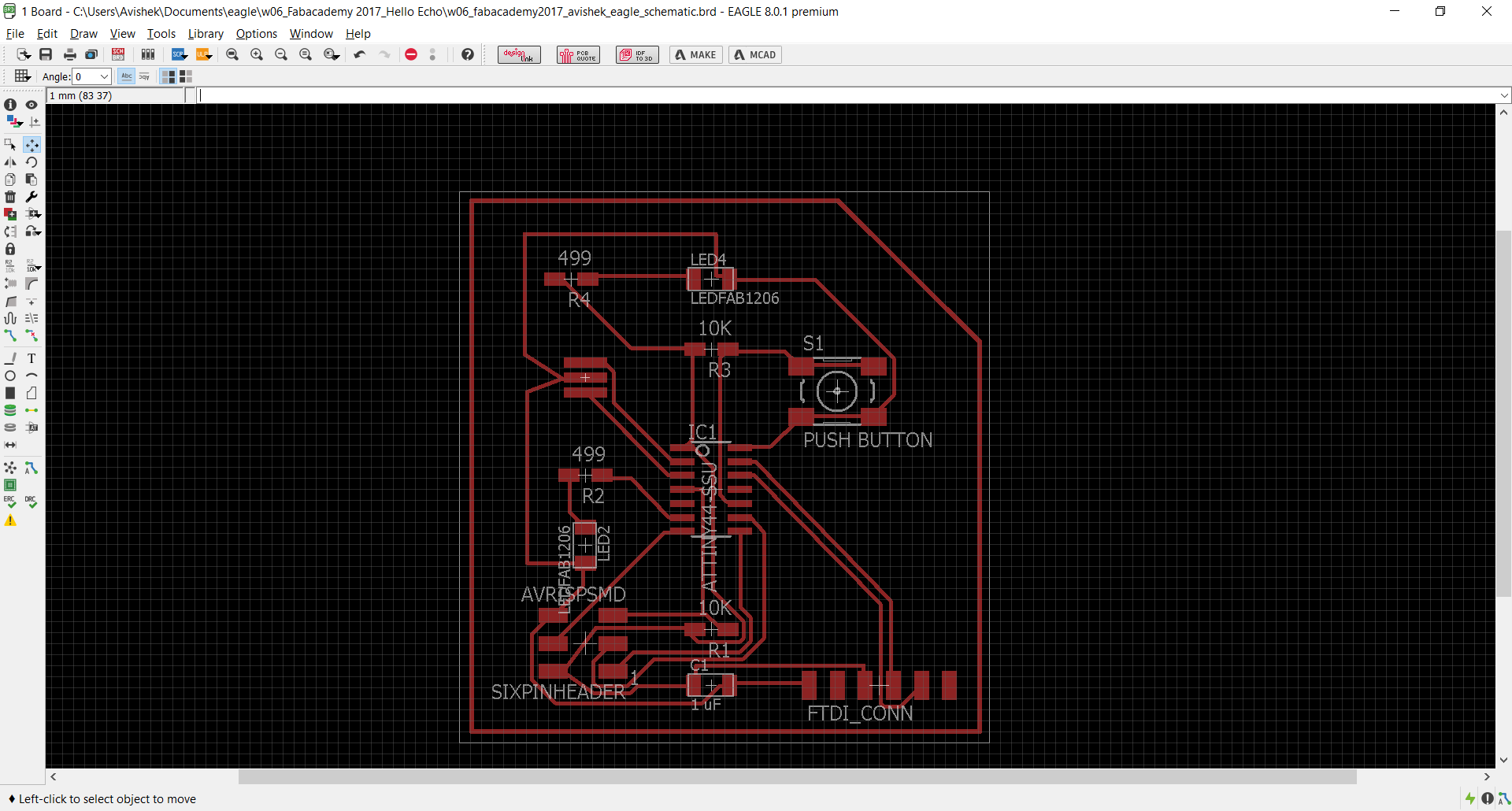Open the View menu
The height and width of the screenshot is (811, 1512).
122,33
